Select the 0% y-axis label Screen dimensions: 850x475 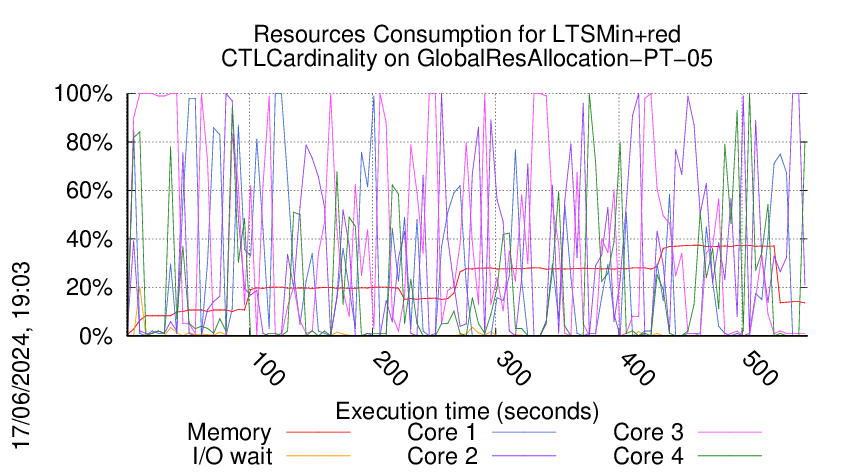(95, 336)
